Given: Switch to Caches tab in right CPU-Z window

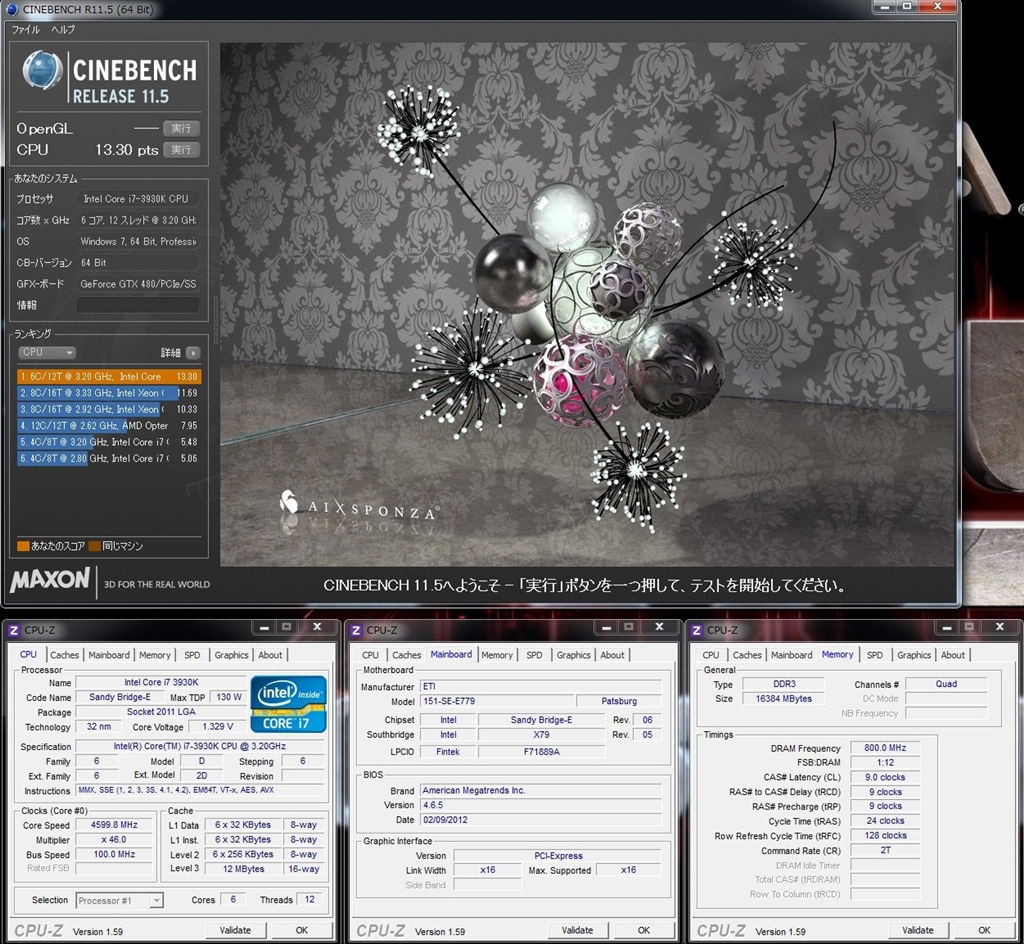Looking at the screenshot, I should 746,655.
